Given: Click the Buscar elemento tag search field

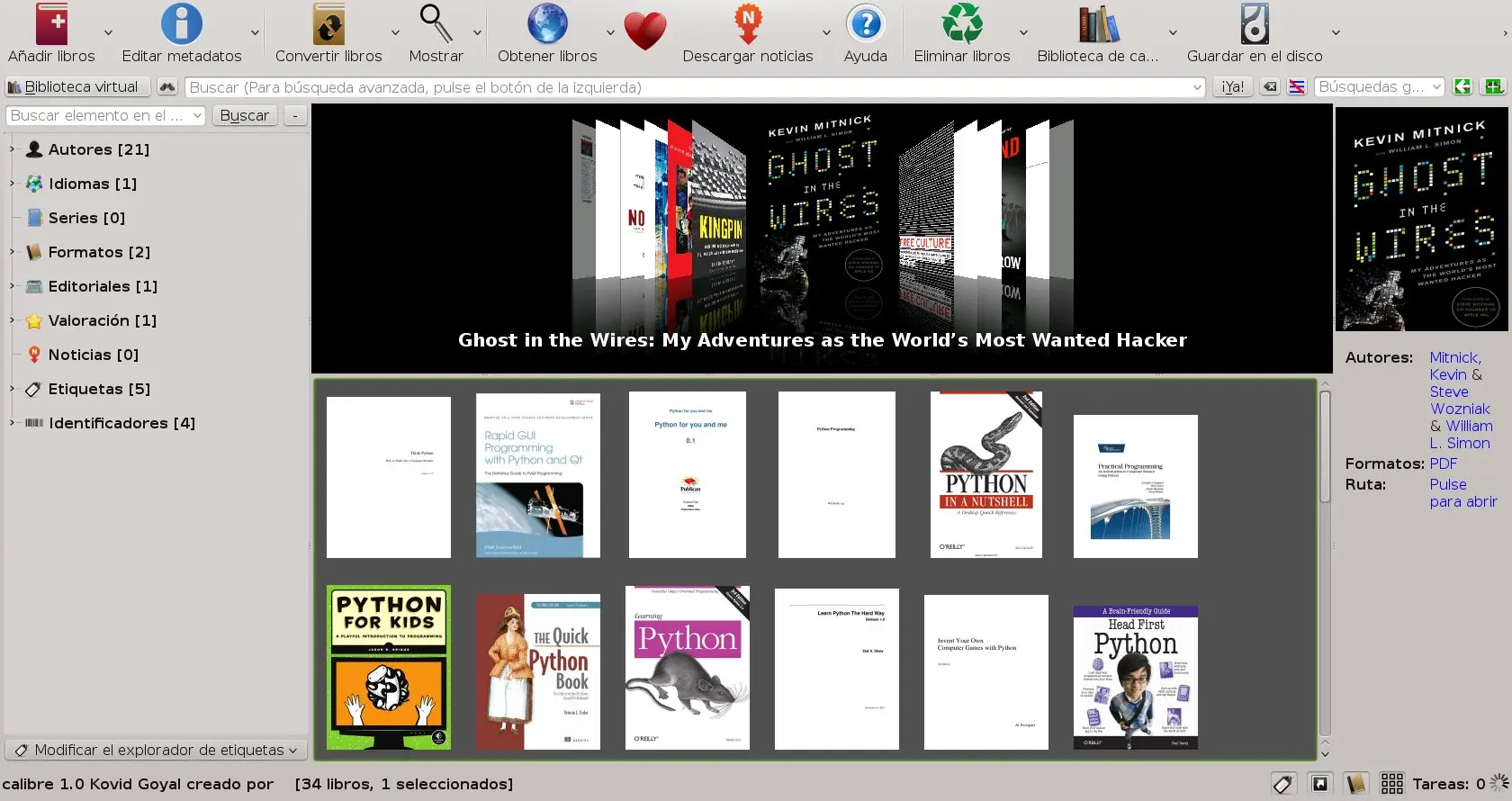Looking at the screenshot, I should coord(106,115).
